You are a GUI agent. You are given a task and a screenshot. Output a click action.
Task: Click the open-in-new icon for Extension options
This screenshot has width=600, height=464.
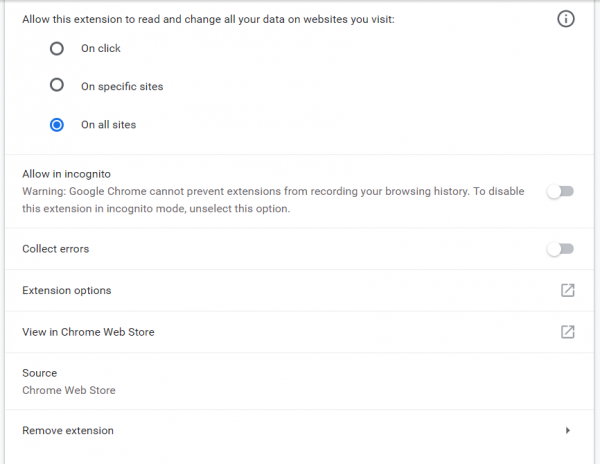pos(567,290)
